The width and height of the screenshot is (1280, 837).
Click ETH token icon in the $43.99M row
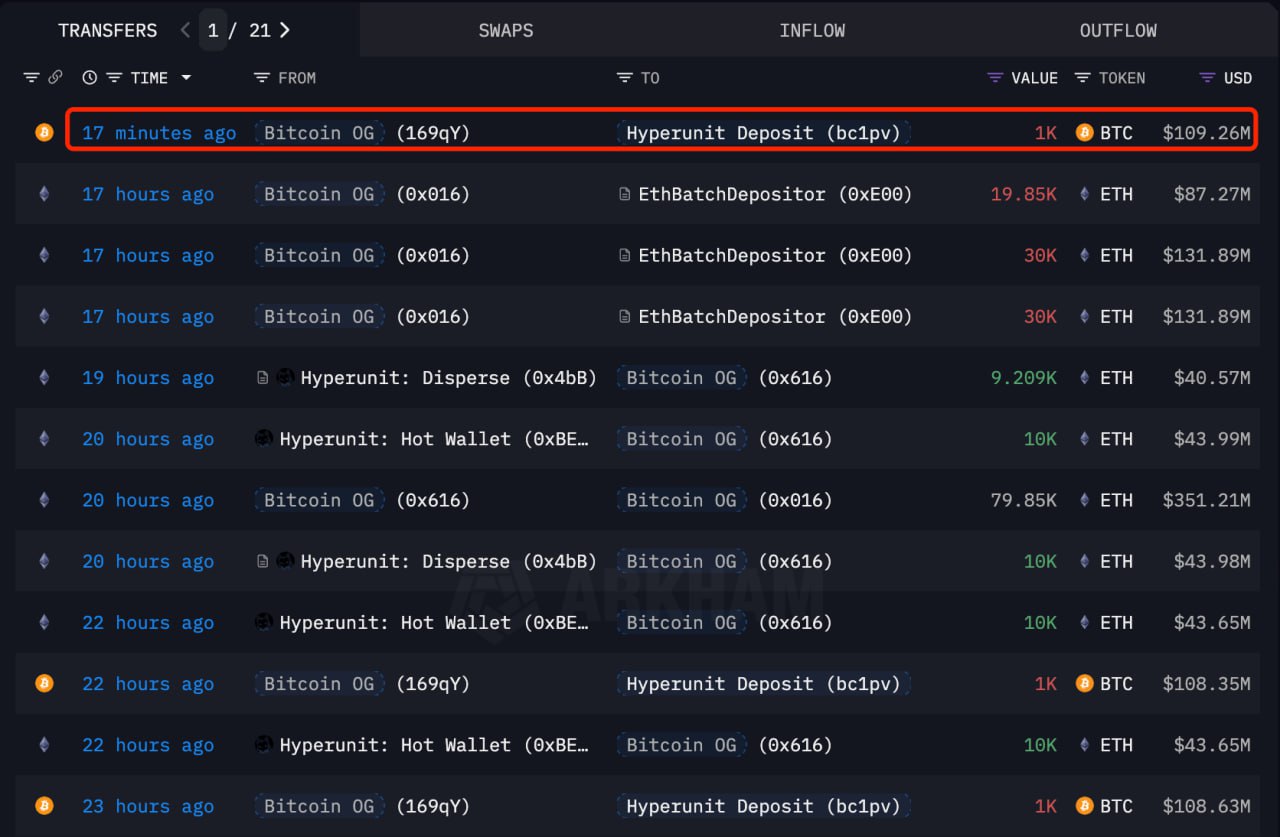(1085, 439)
